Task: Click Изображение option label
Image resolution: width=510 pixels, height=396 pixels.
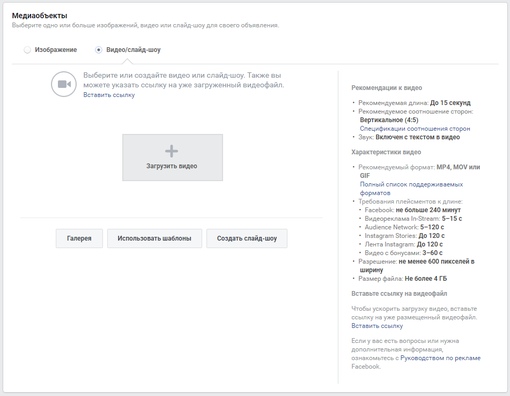Action: (x=56, y=50)
